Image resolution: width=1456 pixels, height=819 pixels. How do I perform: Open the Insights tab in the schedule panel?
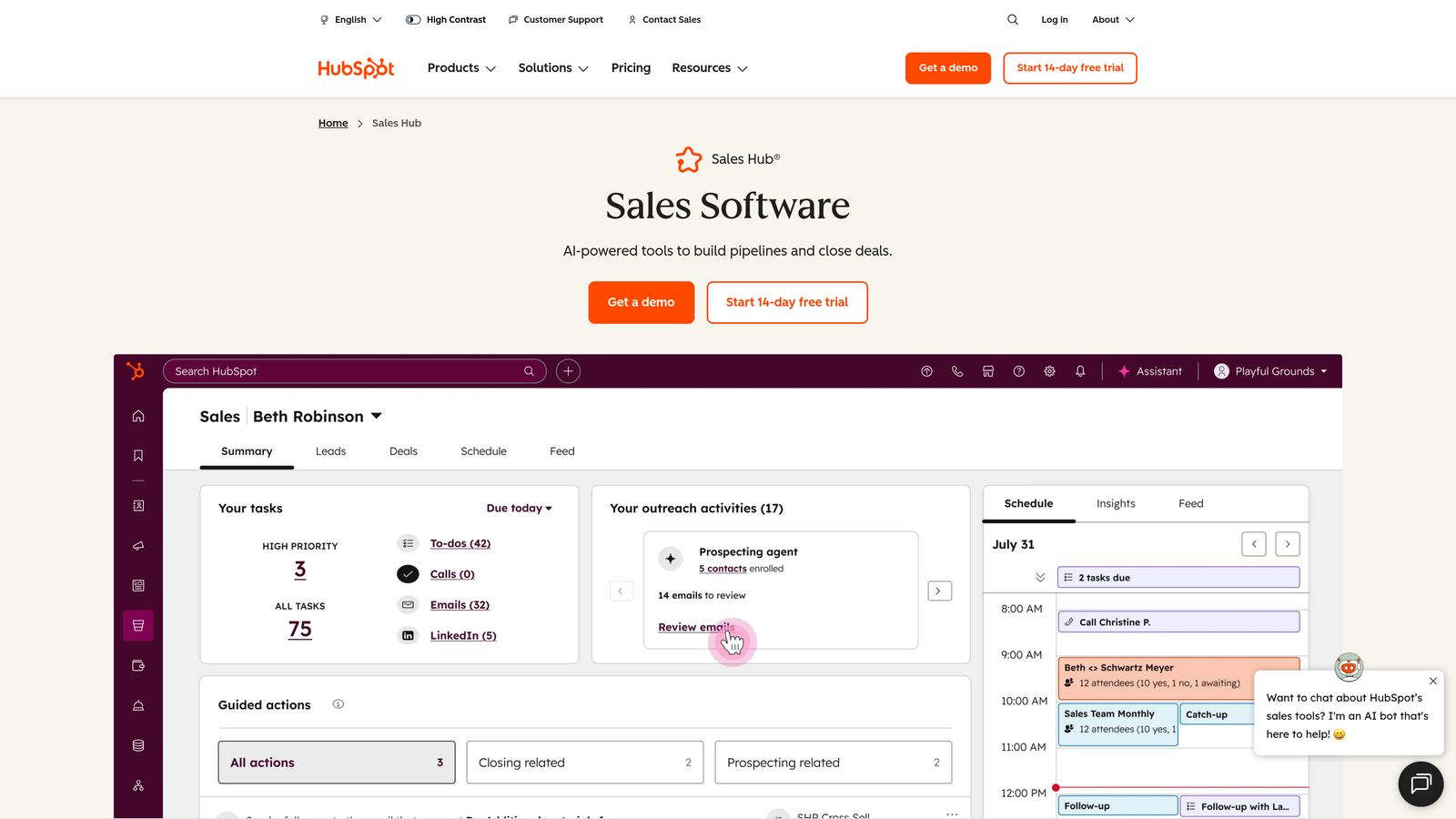[x=1116, y=503]
